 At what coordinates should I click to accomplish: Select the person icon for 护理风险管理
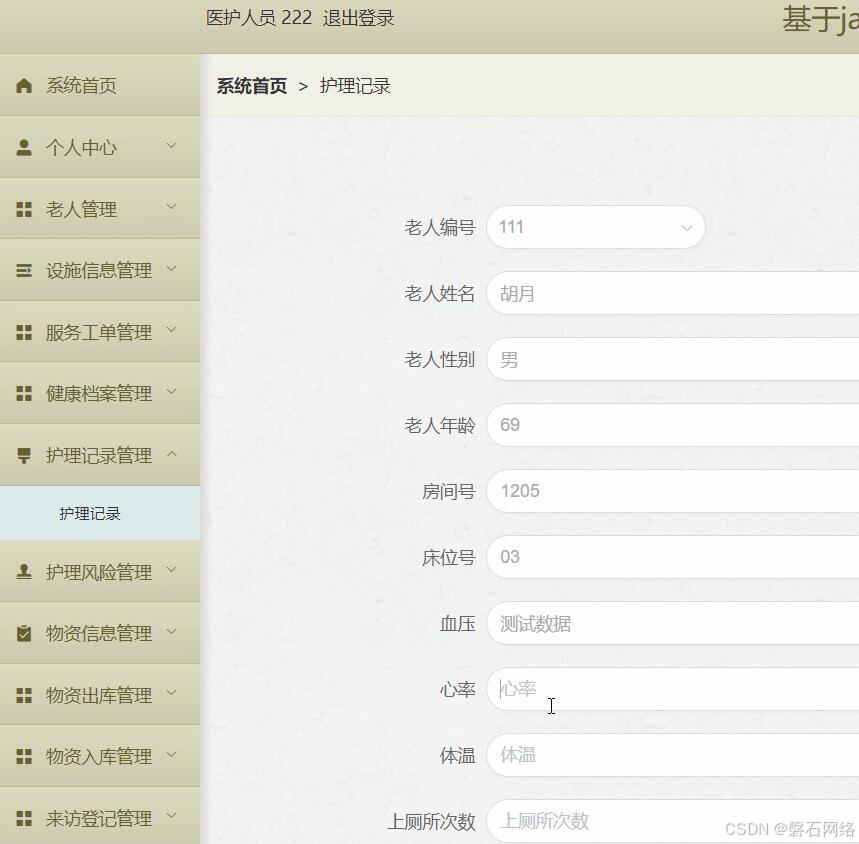pyautogui.click(x=22, y=571)
